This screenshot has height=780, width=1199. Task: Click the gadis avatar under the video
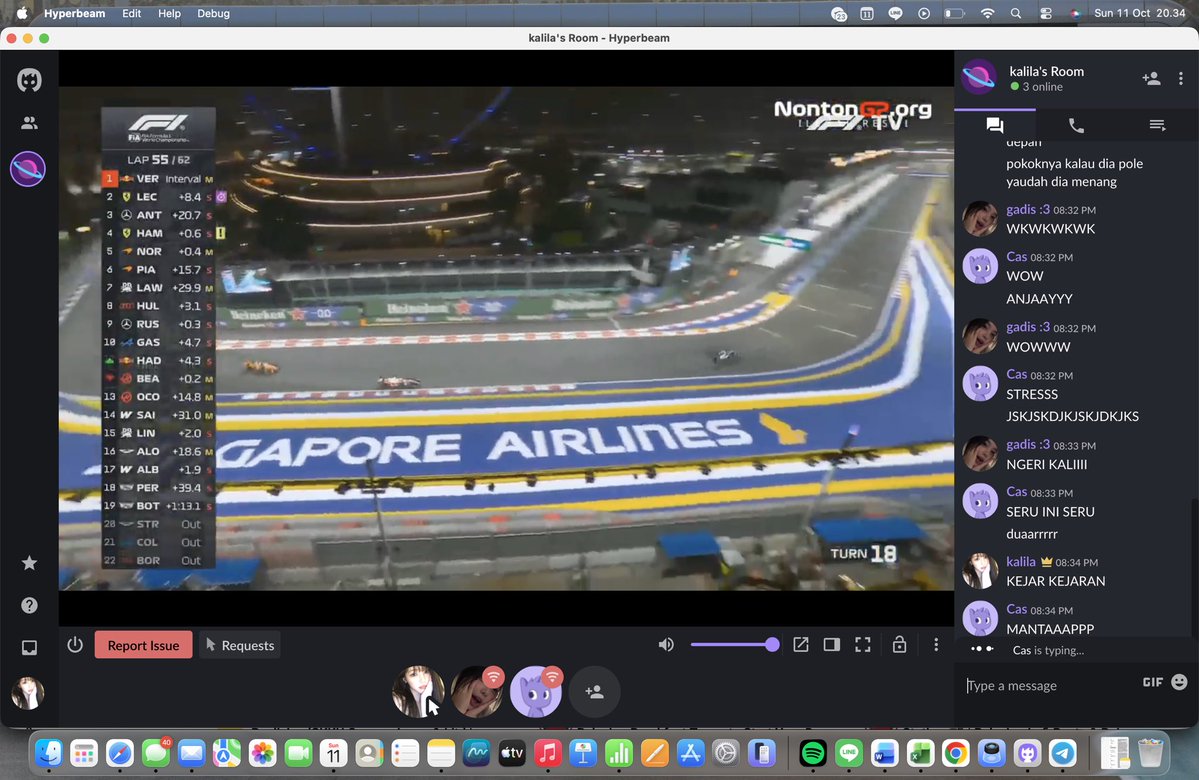(476, 691)
